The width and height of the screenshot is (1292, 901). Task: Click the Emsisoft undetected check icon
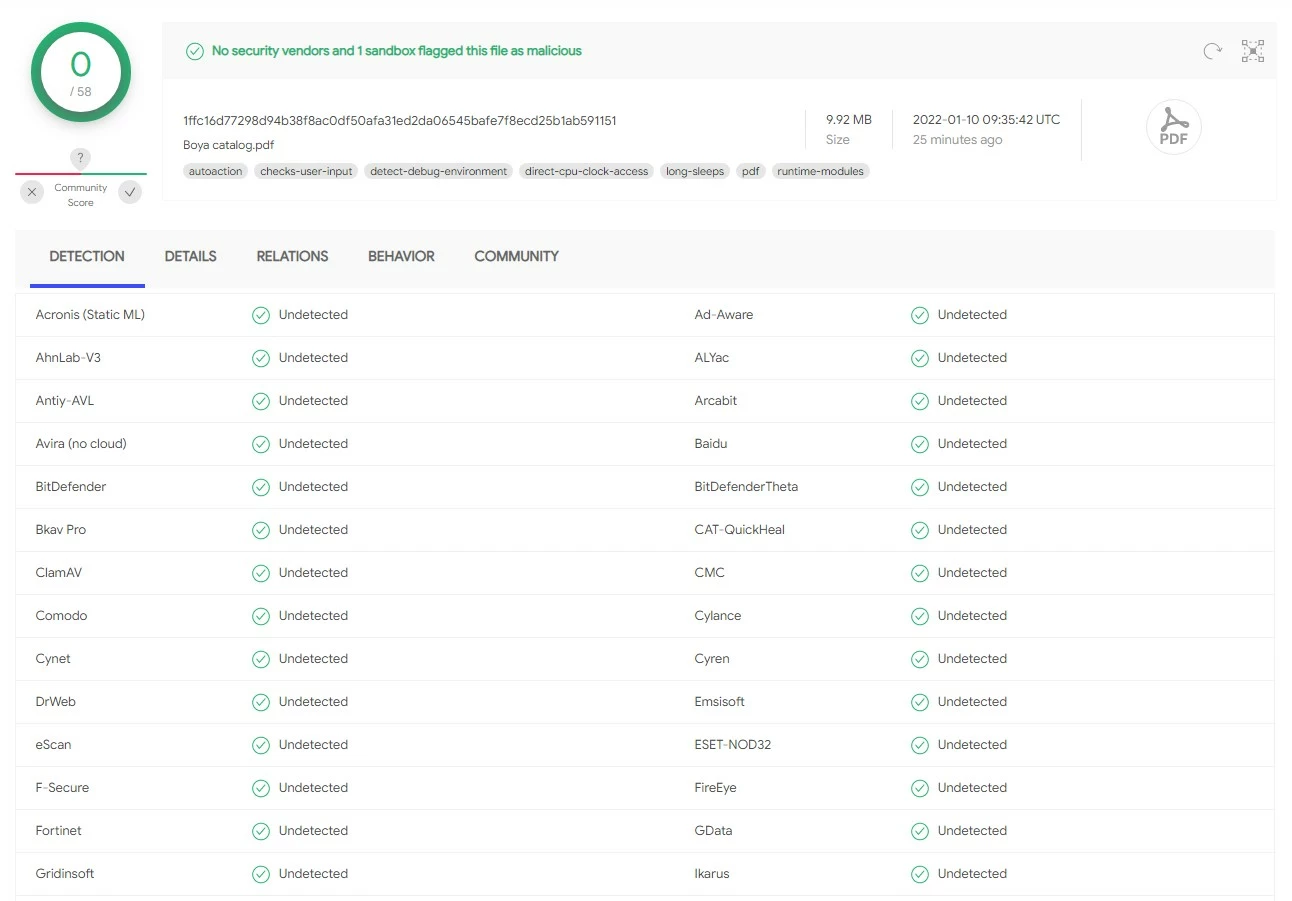pyautogui.click(x=920, y=702)
